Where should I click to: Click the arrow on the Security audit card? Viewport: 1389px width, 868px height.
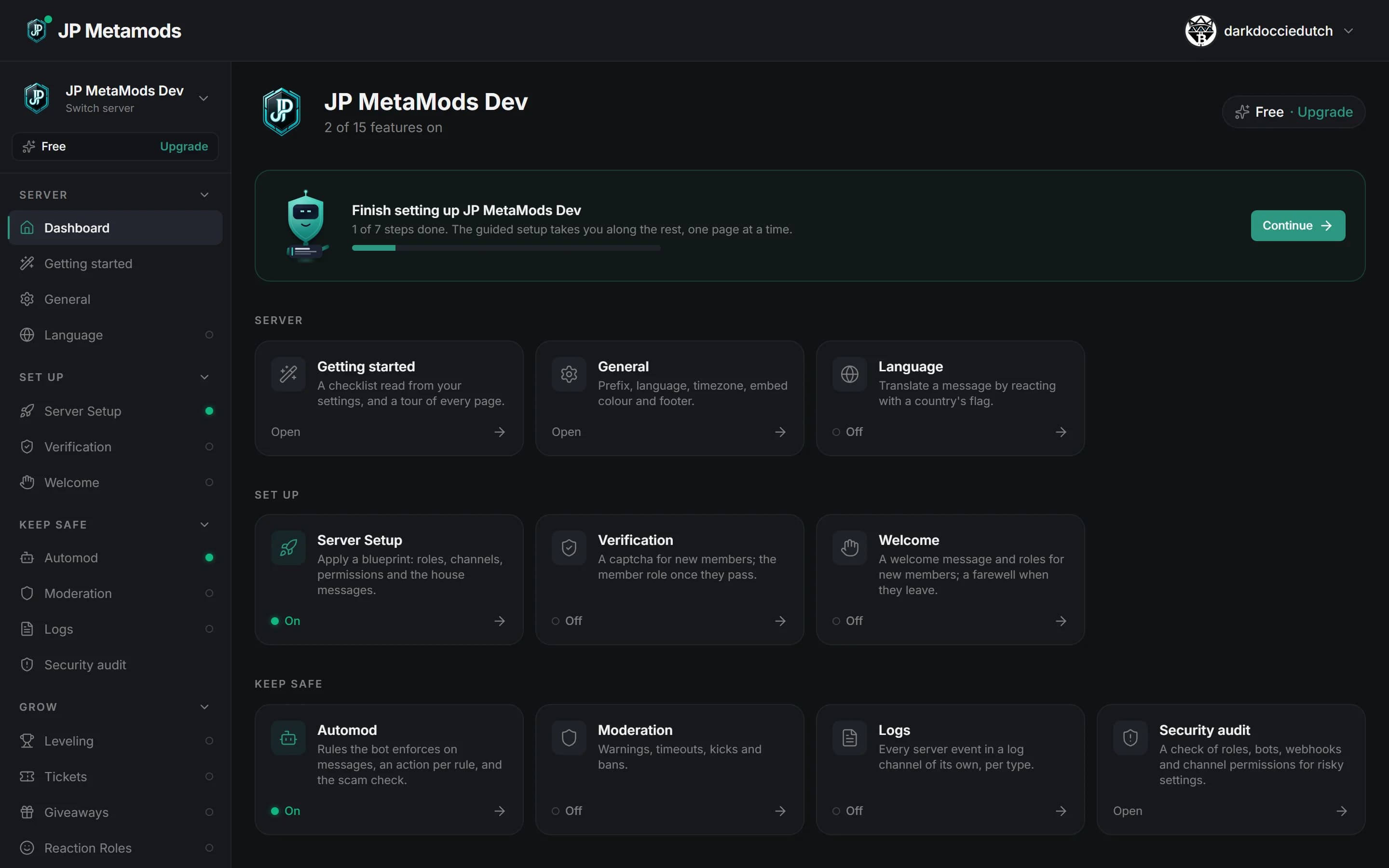pyautogui.click(x=1341, y=811)
